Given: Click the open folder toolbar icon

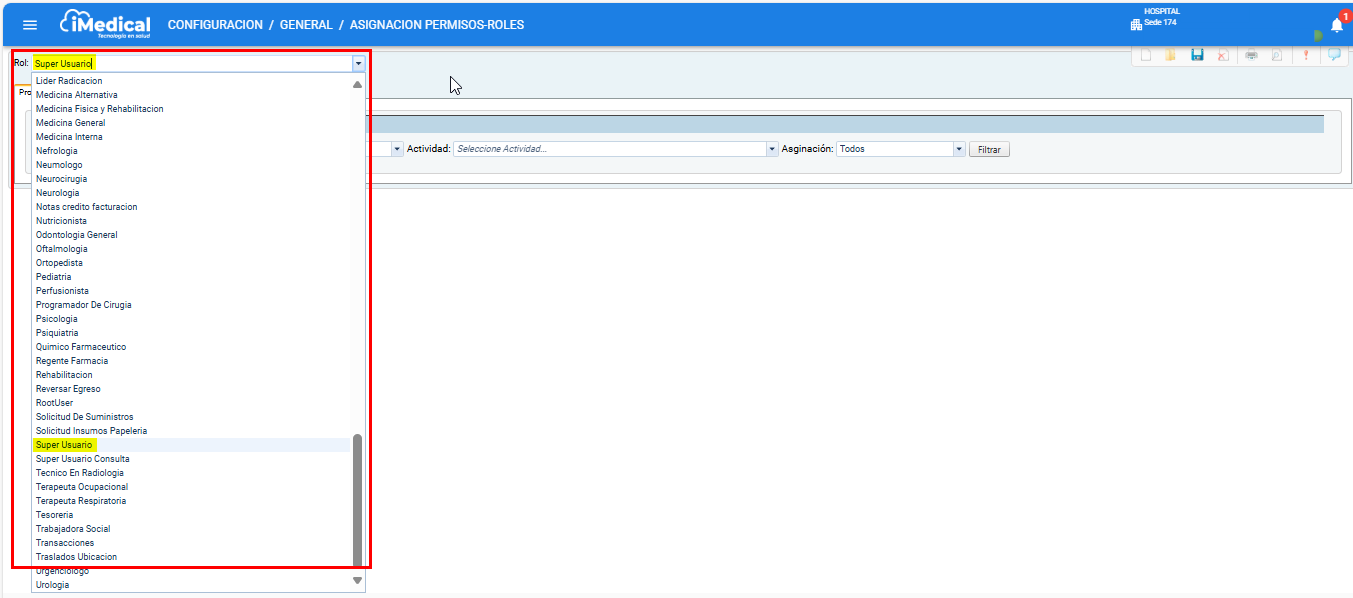Looking at the screenshot, I should (1170, 56).
